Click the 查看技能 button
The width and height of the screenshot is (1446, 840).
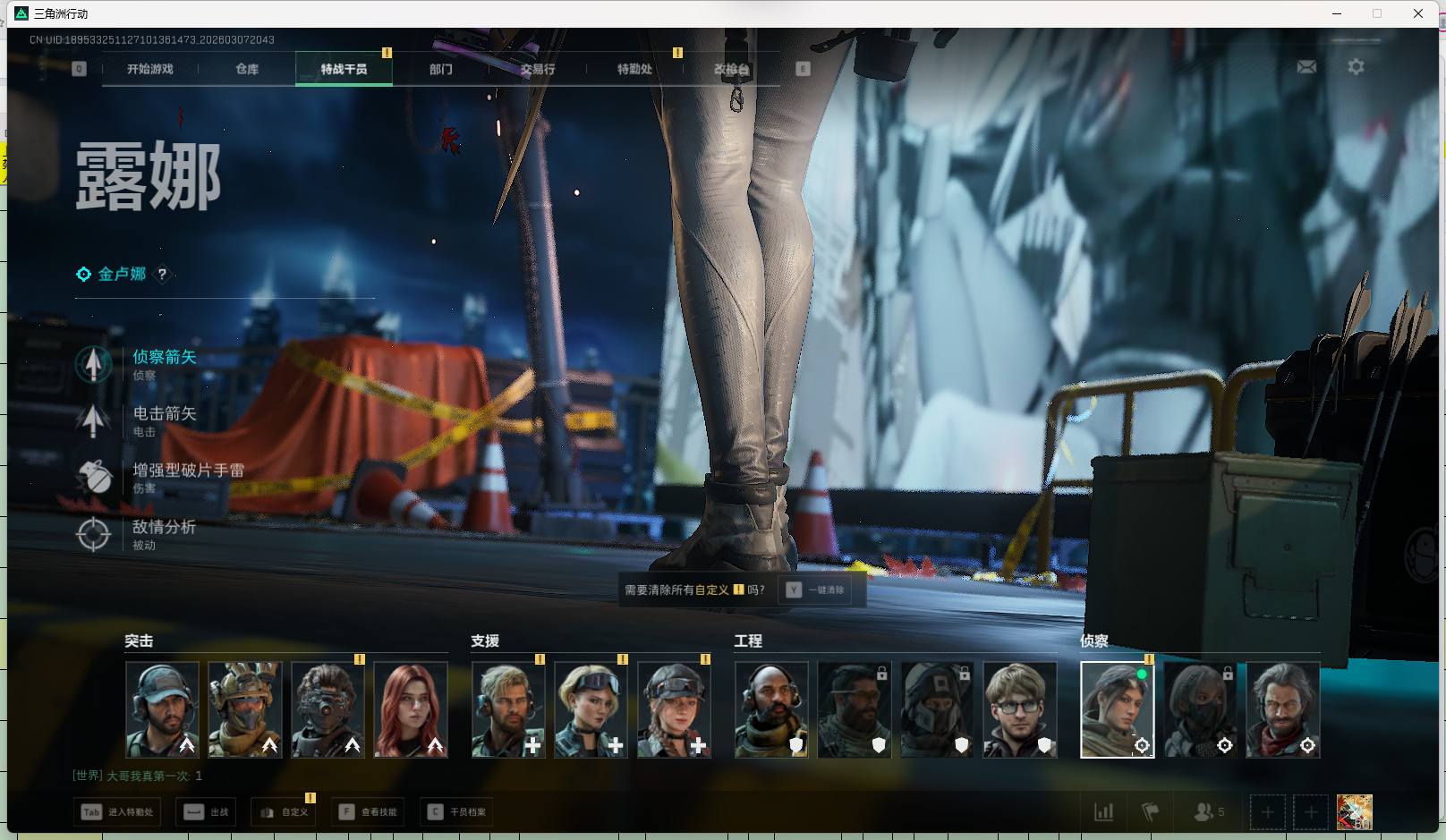click(x=369, y=812)
